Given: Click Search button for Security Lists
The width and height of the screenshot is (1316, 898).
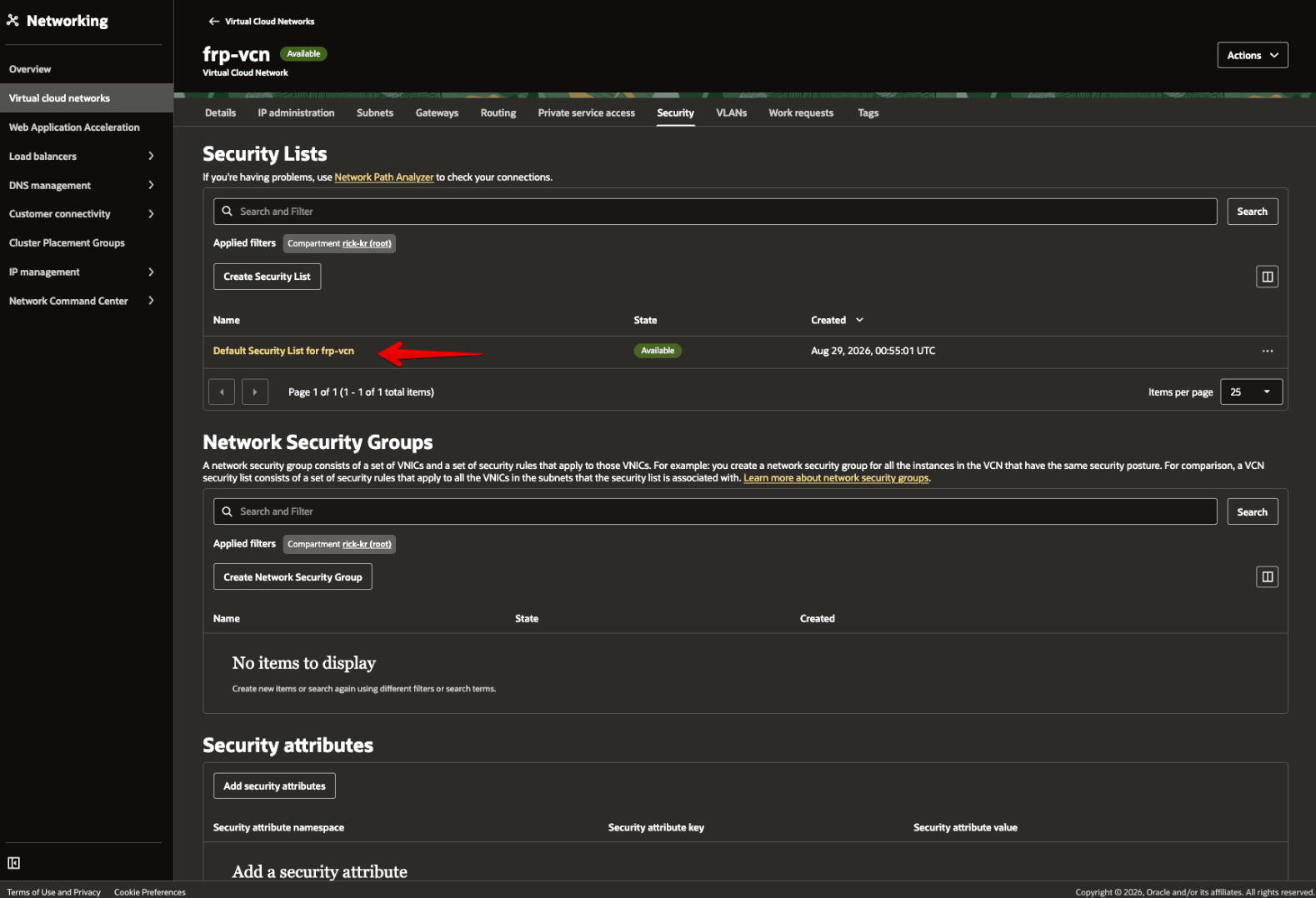Looking at the screenshot, I should 1252,212.
